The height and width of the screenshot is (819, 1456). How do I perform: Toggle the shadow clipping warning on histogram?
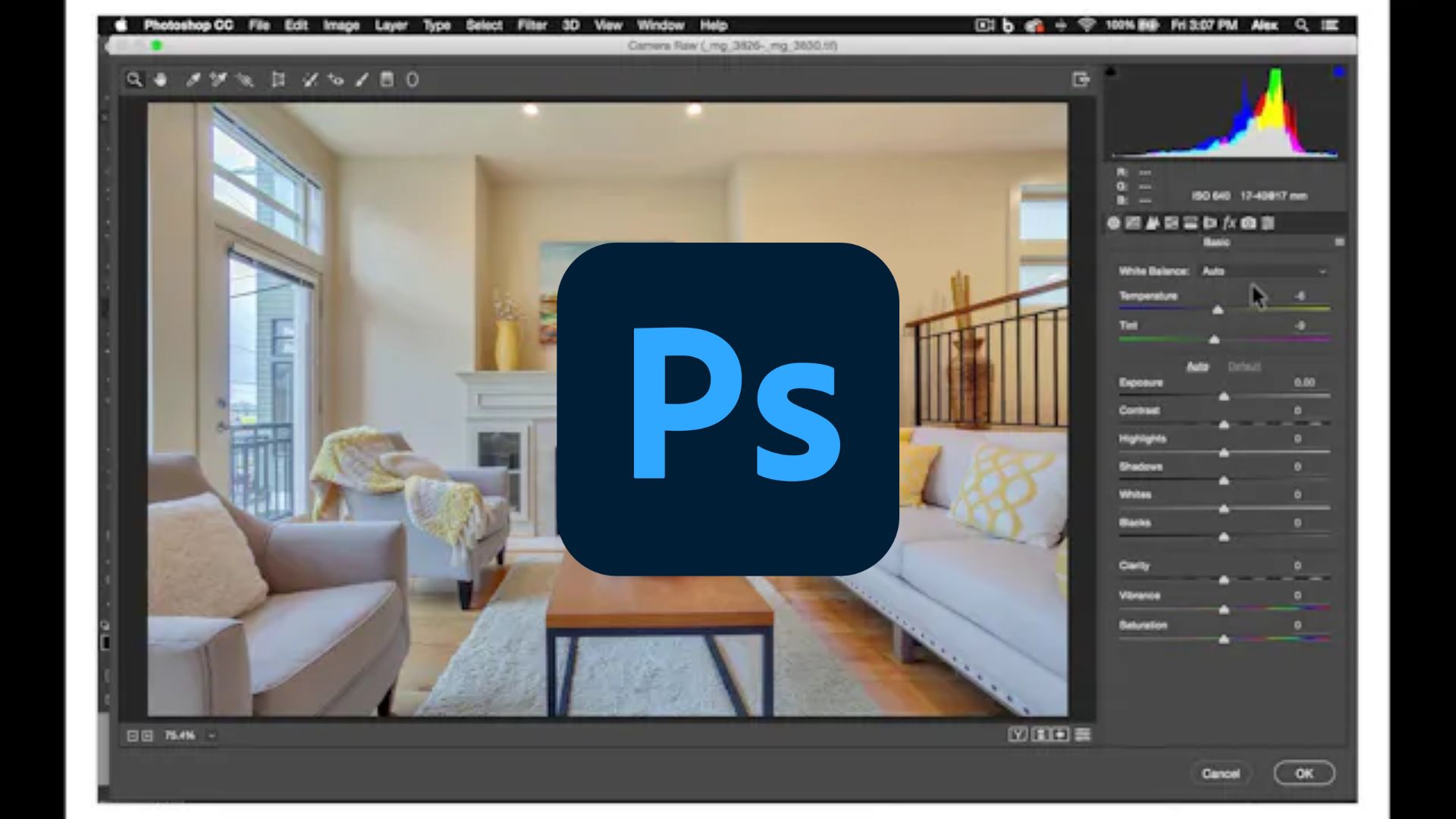click(x=1112, y=71)
